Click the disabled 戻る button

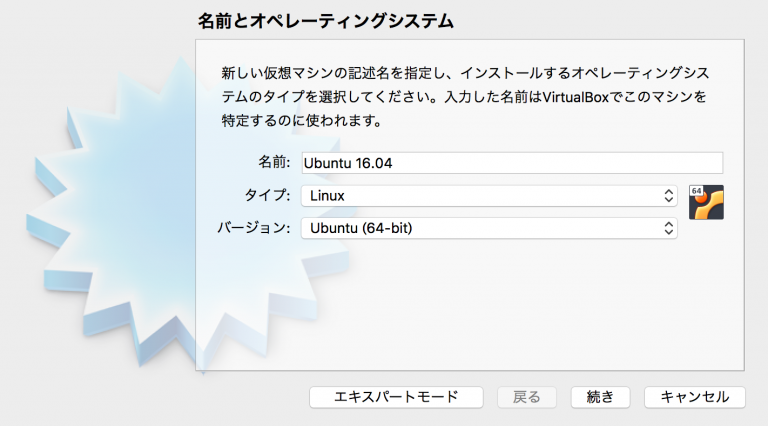click(x=527, y=397)
